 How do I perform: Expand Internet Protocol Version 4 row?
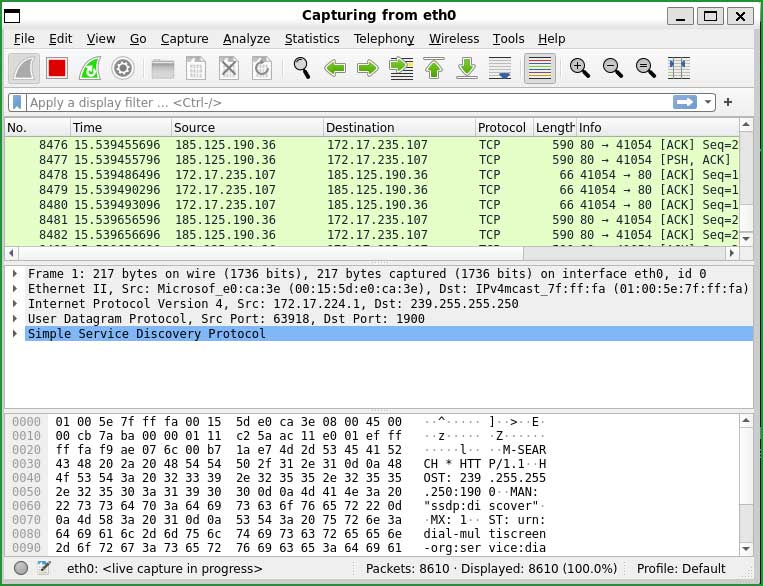click(x=15, y=304)
